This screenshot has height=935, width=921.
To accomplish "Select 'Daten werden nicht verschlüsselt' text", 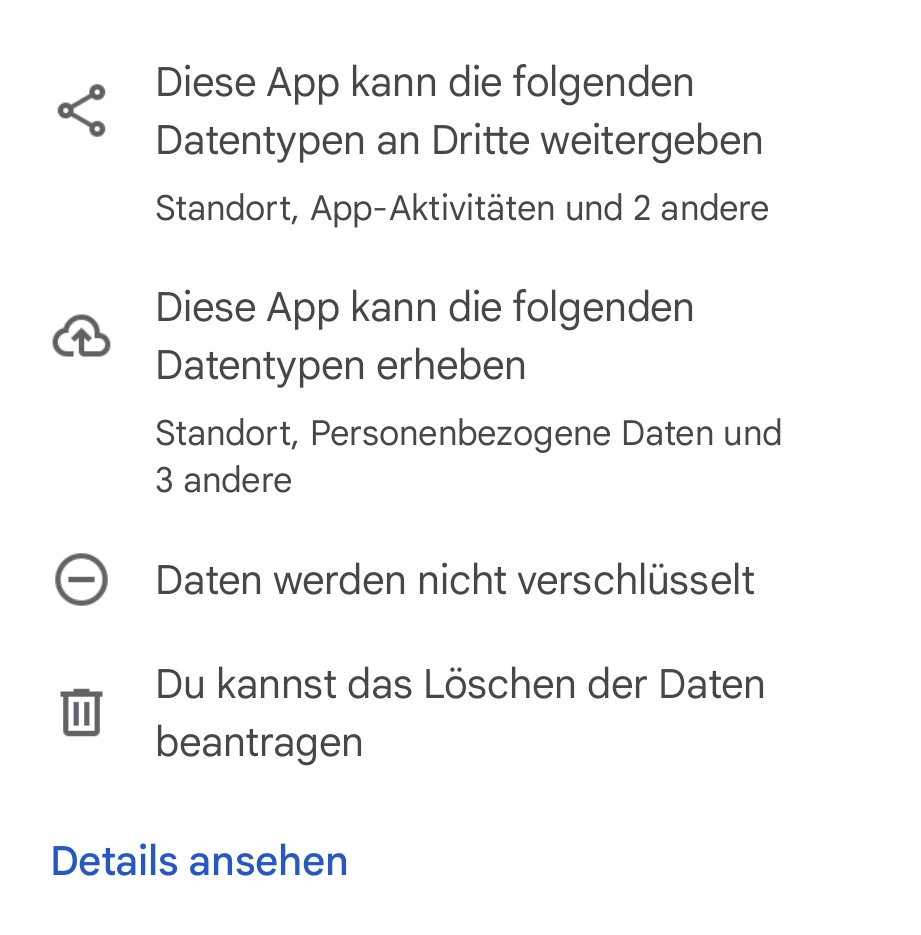I will [455, 581].
